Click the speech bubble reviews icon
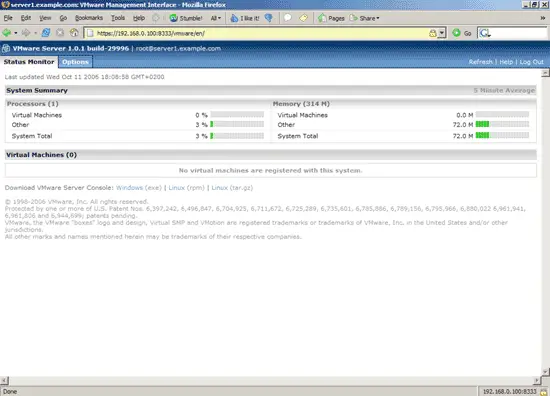This screenshot has height=396, width=550. point(288,18)
